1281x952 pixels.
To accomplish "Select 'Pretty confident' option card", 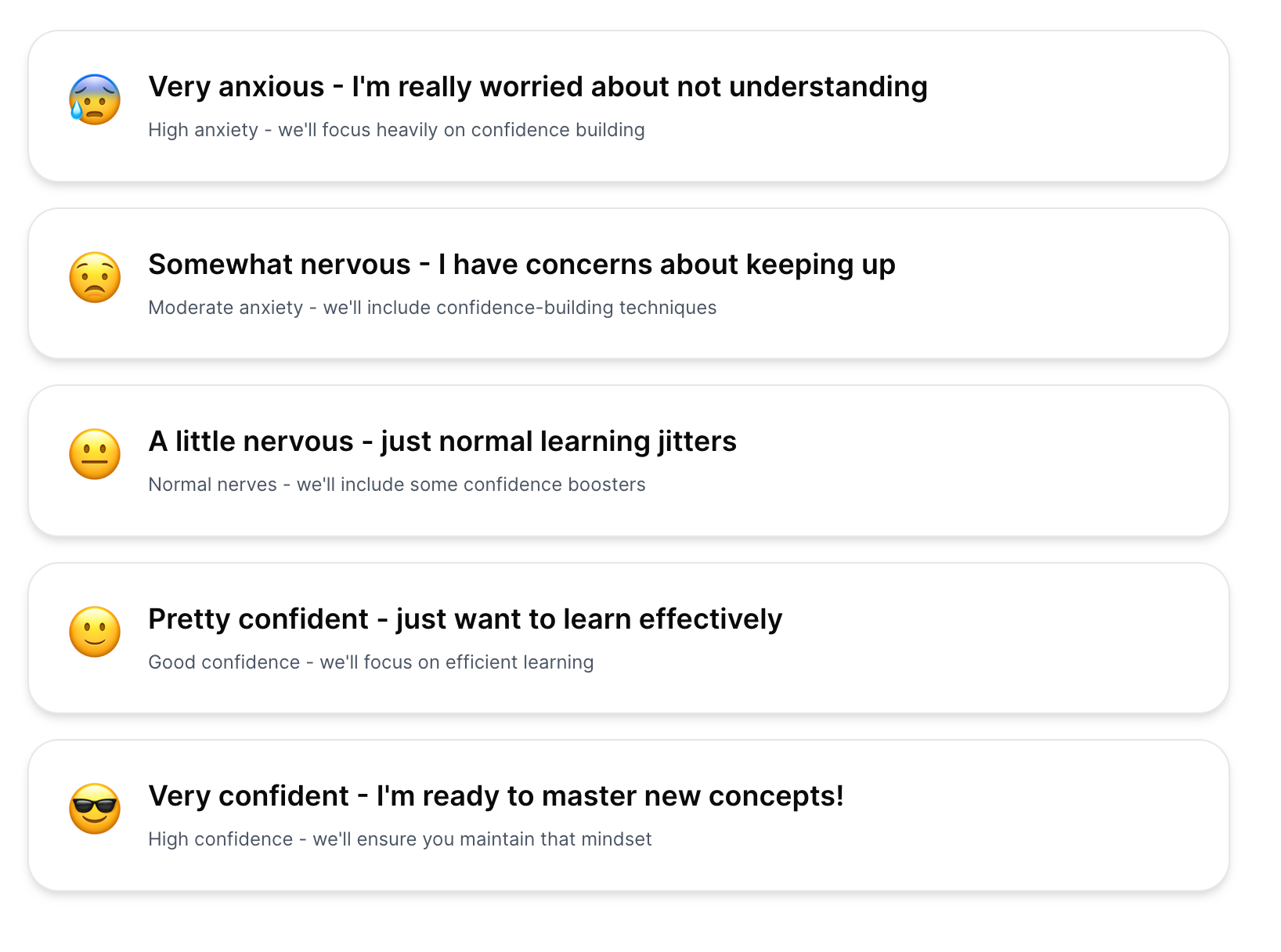I will 629,638.
